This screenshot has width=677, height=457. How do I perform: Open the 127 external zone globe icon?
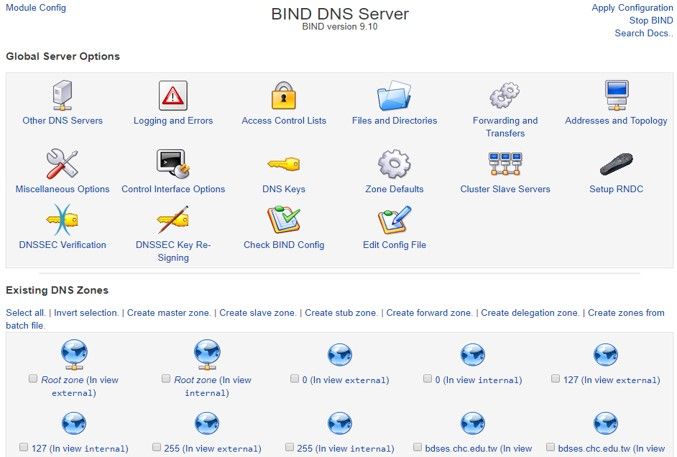(x=606, y=355)
